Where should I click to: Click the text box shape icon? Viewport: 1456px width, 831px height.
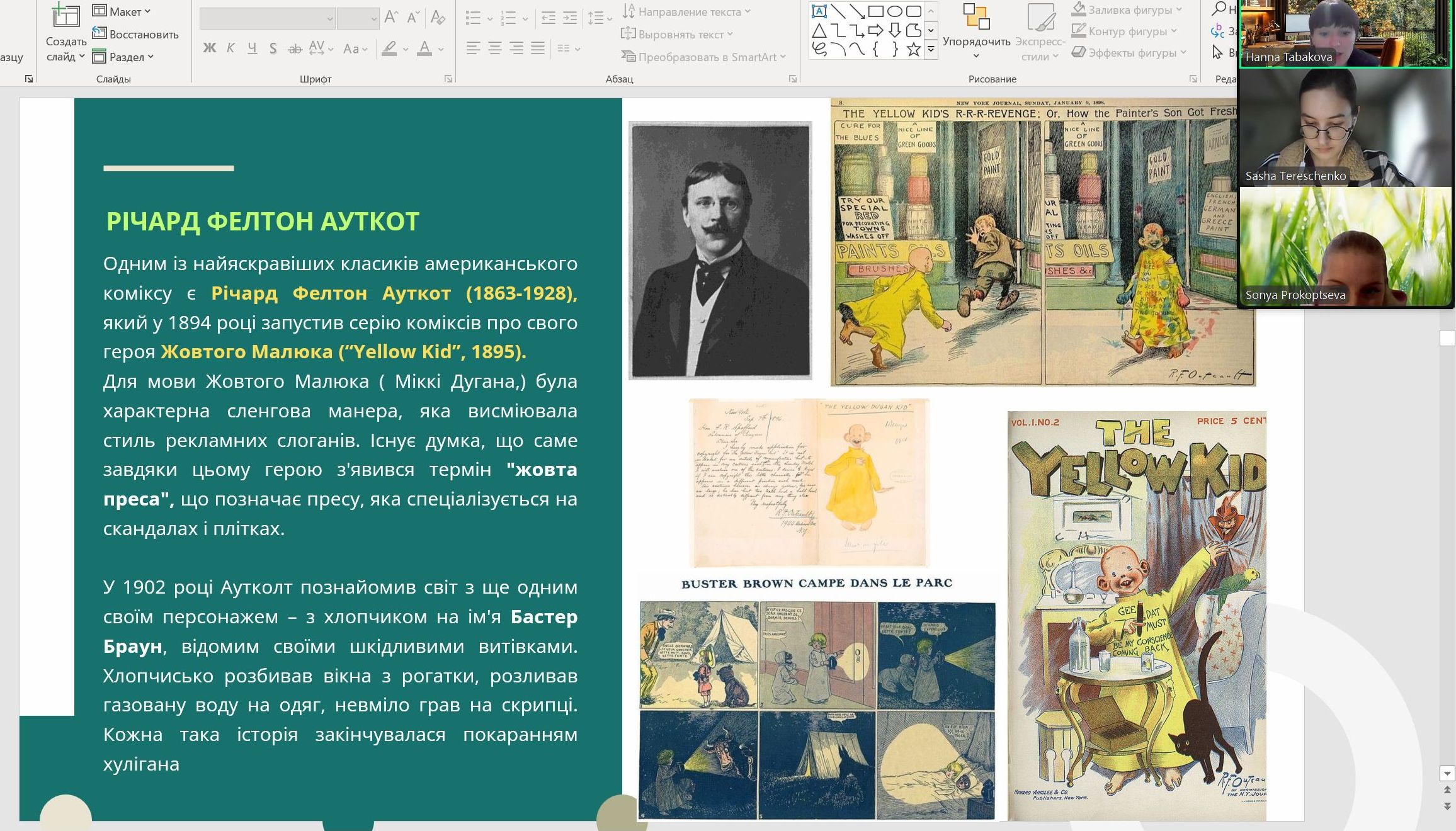(819, 11)
